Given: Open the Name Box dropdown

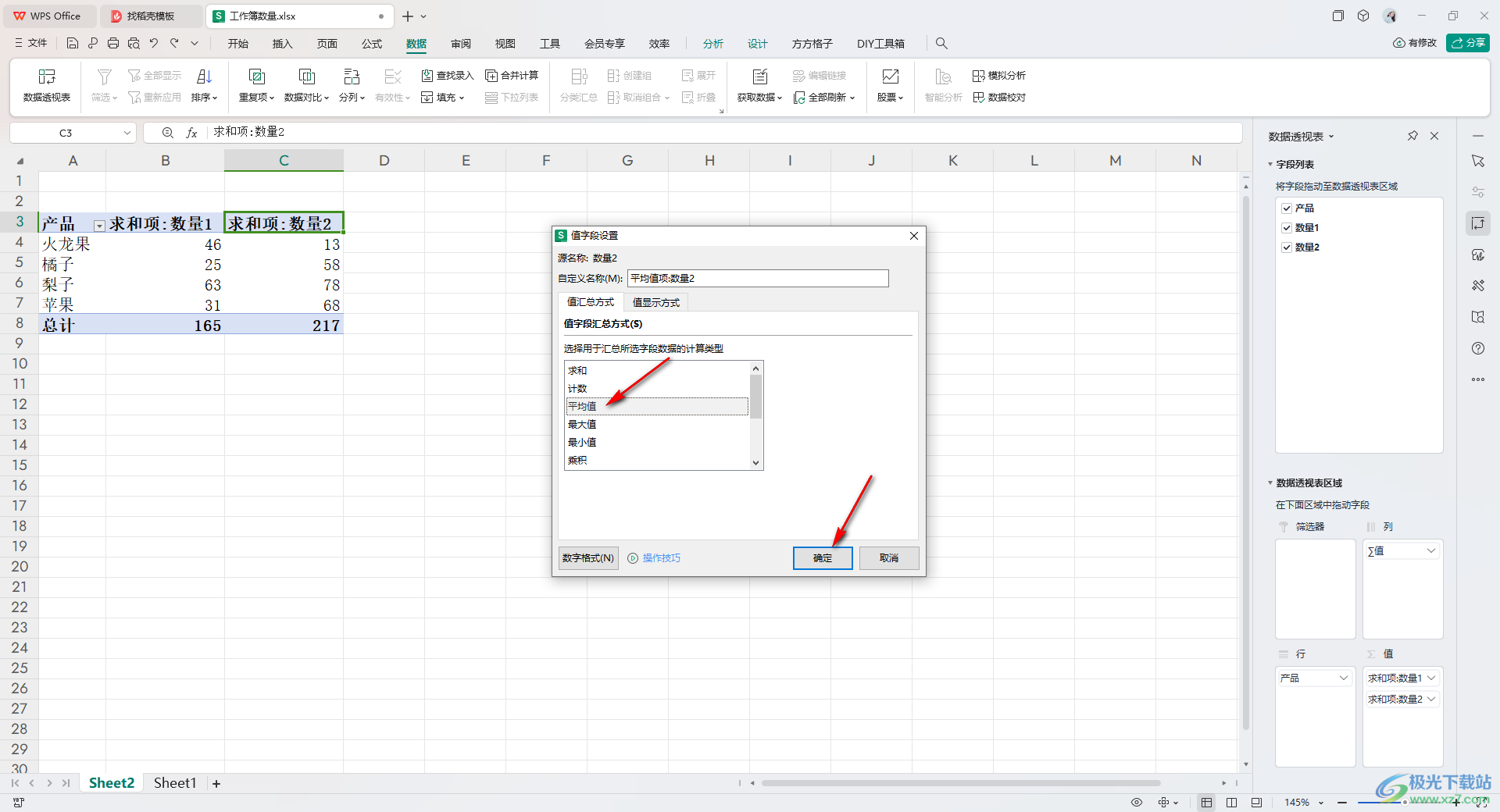Looking at the screenshot, I should point(127,133).
